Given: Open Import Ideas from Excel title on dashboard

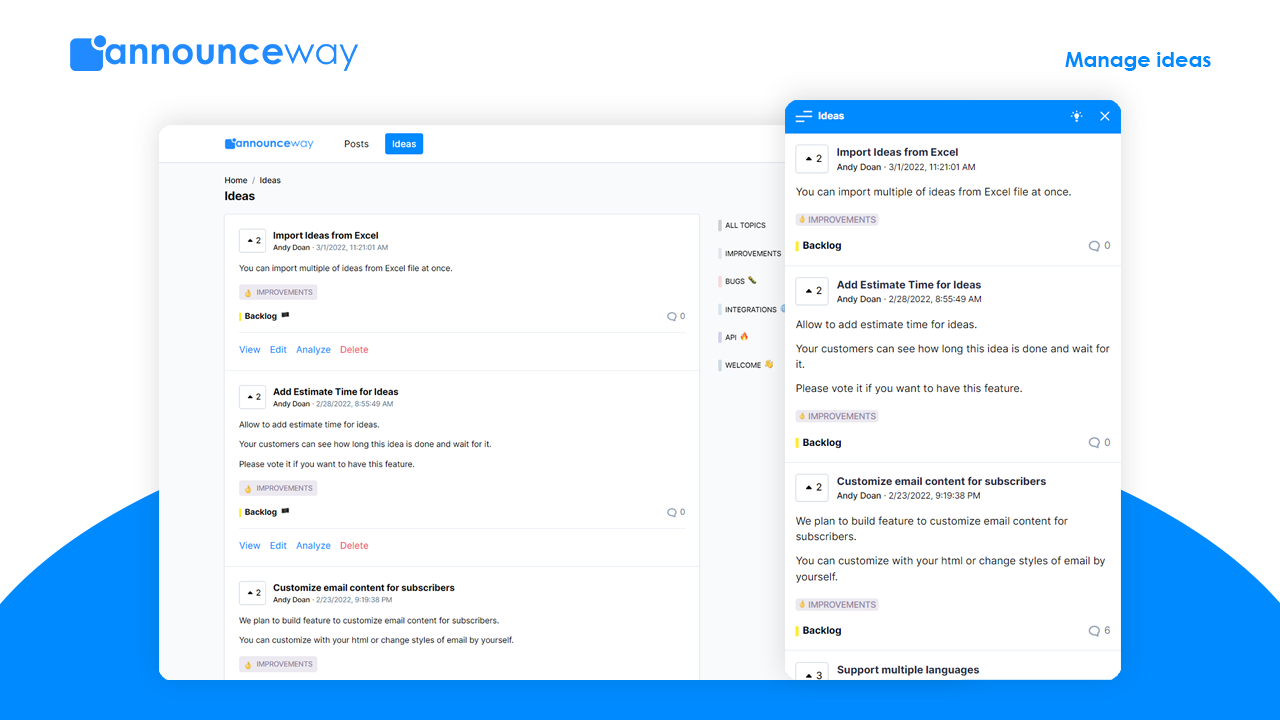Looking at the screenshot, I should 326,236.
